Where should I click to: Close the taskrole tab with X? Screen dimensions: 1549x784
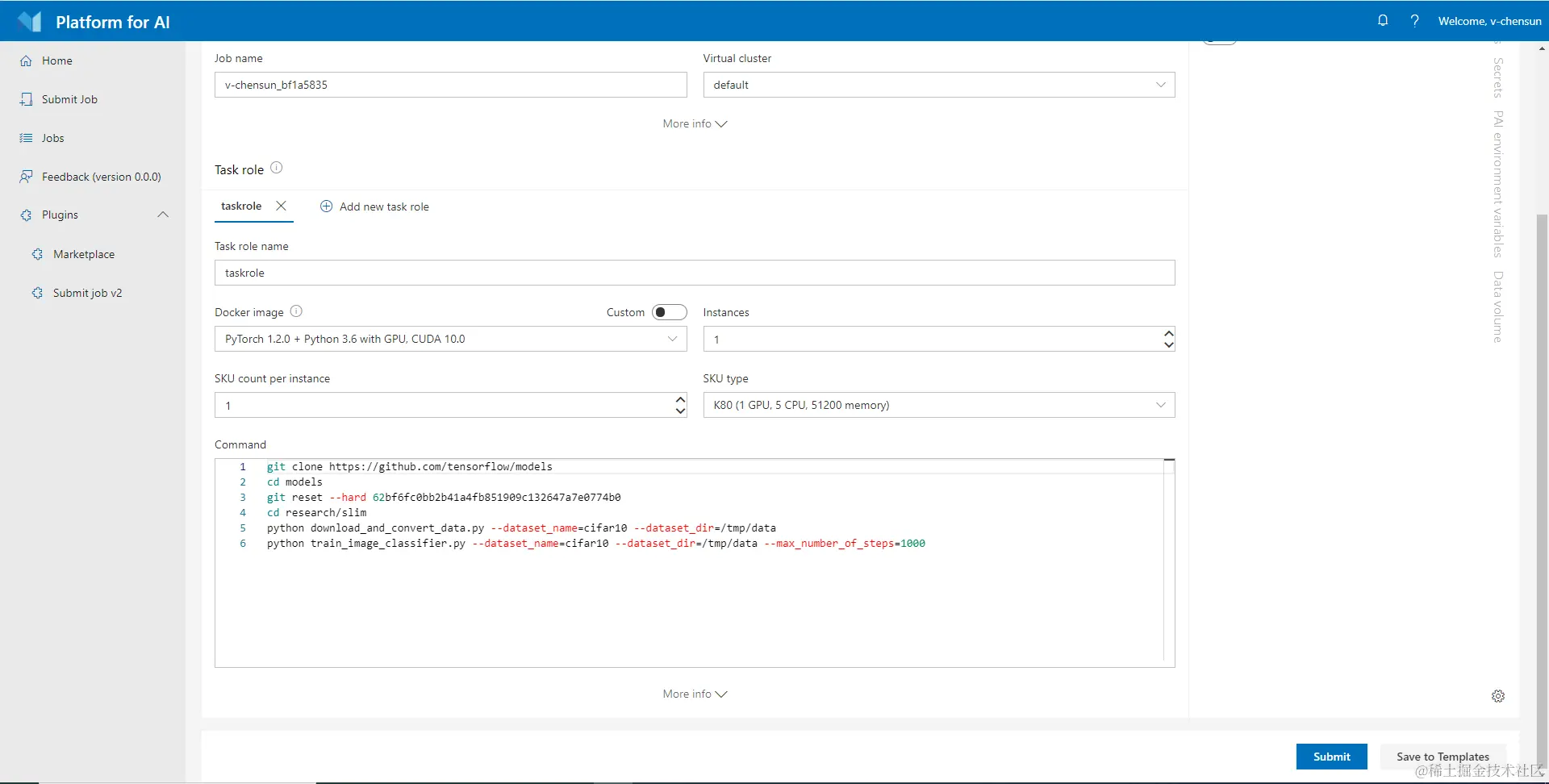(281, 206)
